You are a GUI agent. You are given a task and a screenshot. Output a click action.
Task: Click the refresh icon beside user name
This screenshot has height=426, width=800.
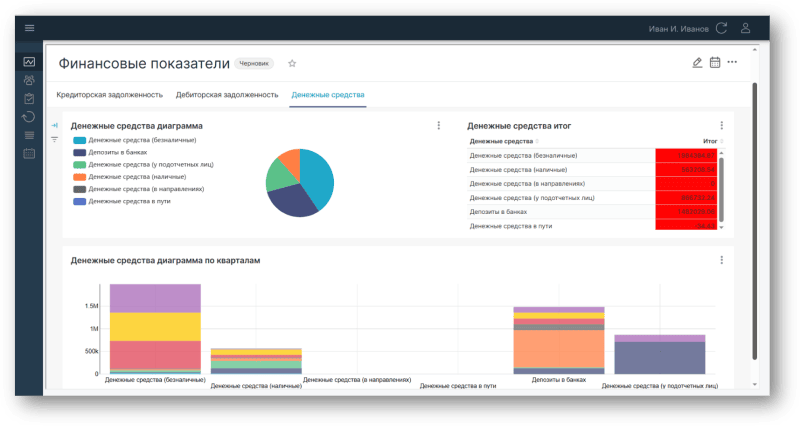coord(721,28)
